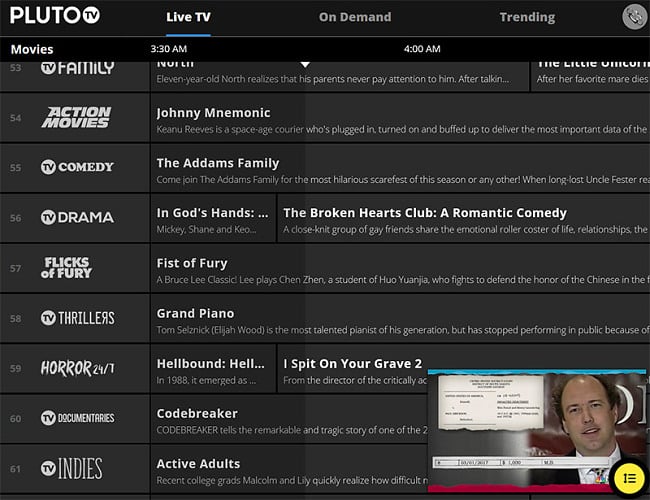
Task: Click the Keanu Reeves description text
Action: tap(401, 129)
